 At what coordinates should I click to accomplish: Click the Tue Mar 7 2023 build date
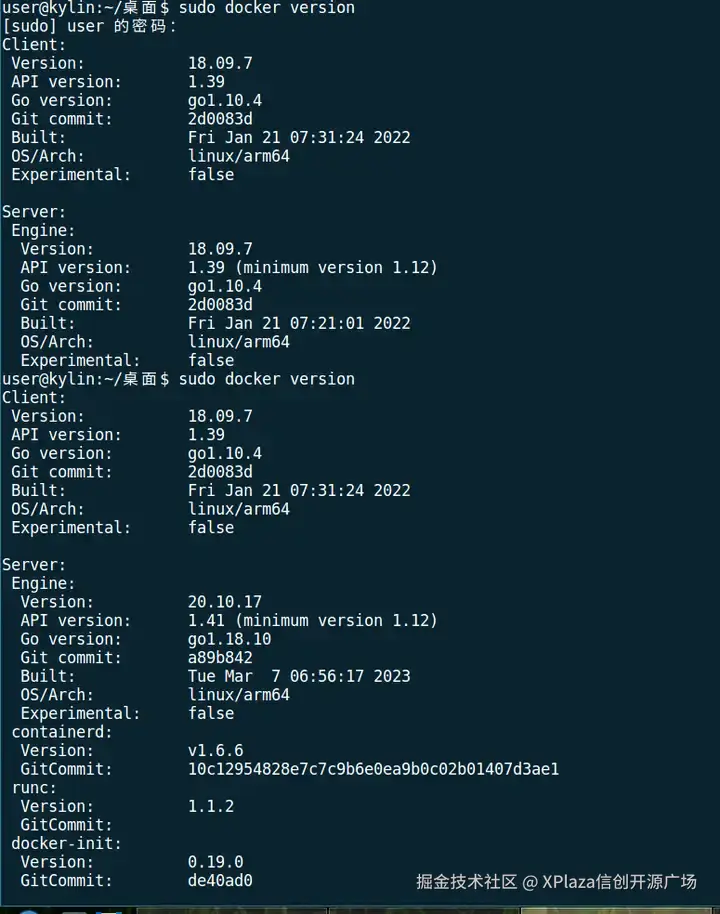[299, 676]
